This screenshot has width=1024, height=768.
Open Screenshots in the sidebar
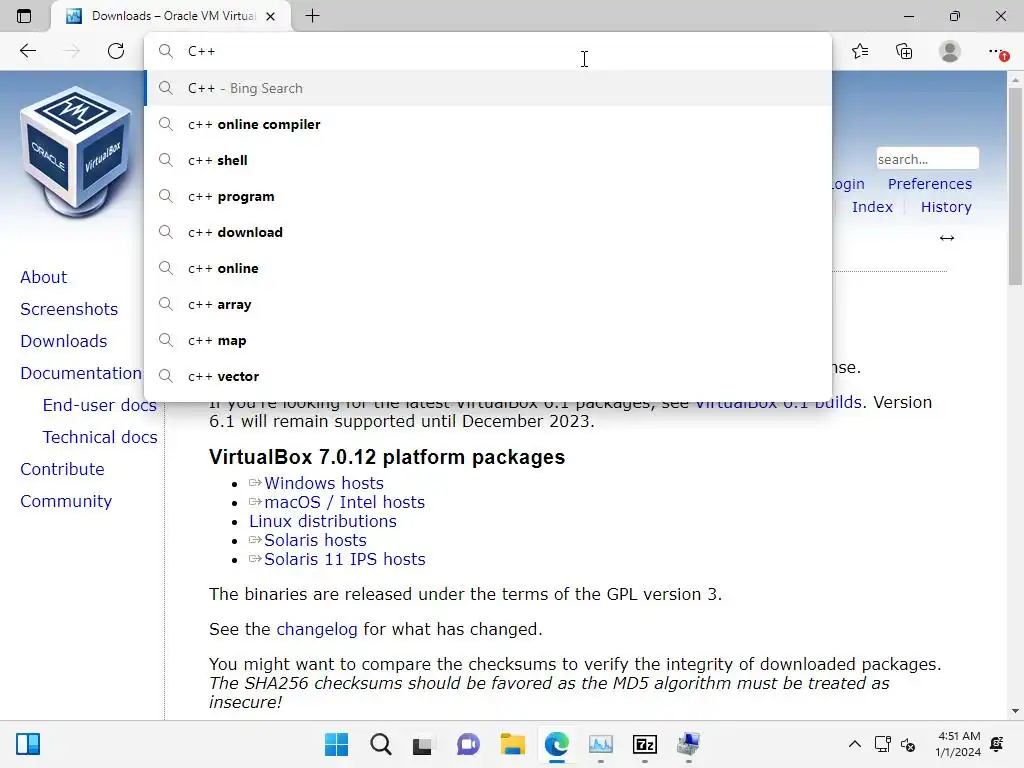tap(69, 309)
